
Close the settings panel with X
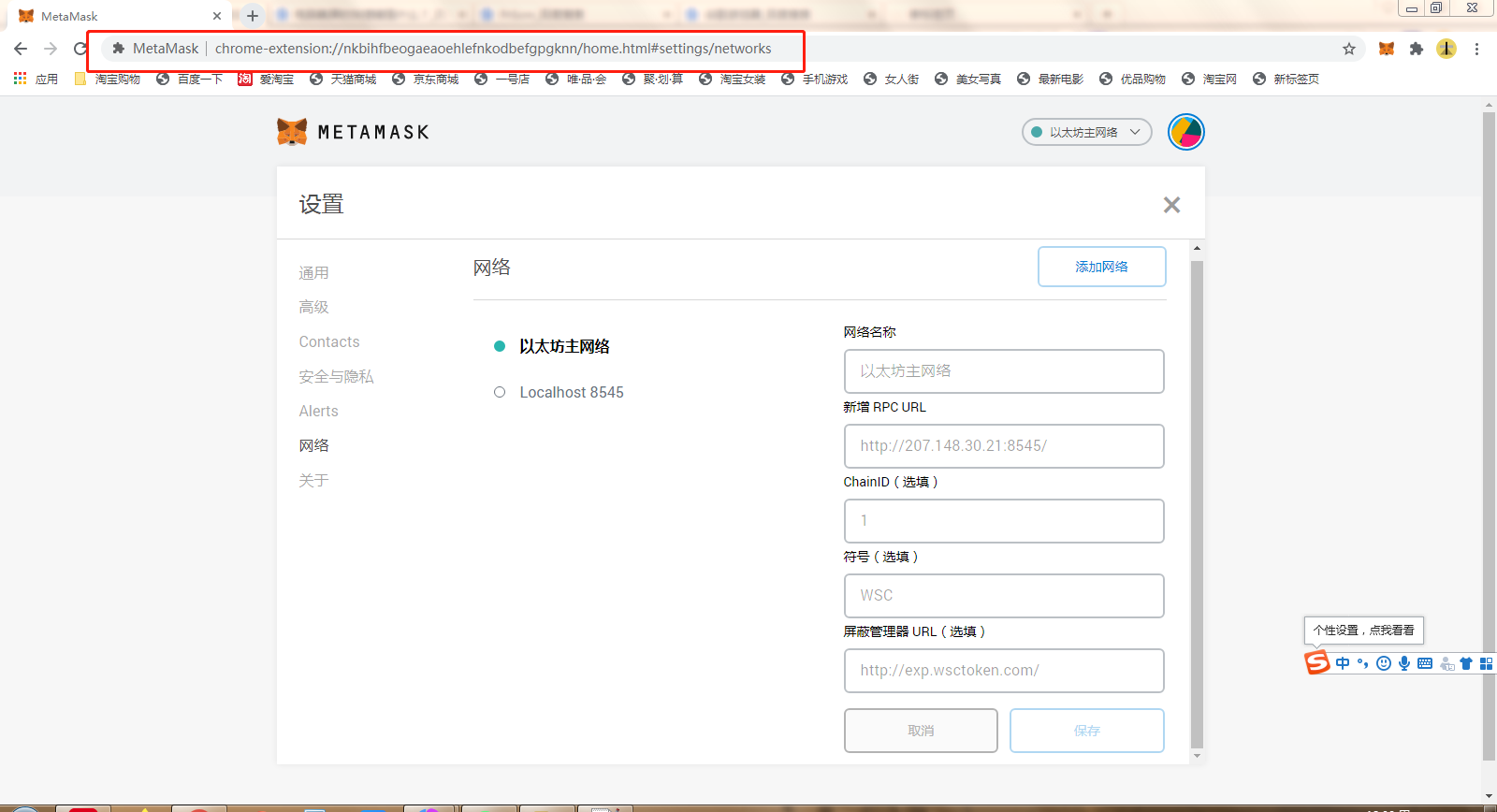click(1171, 205)
